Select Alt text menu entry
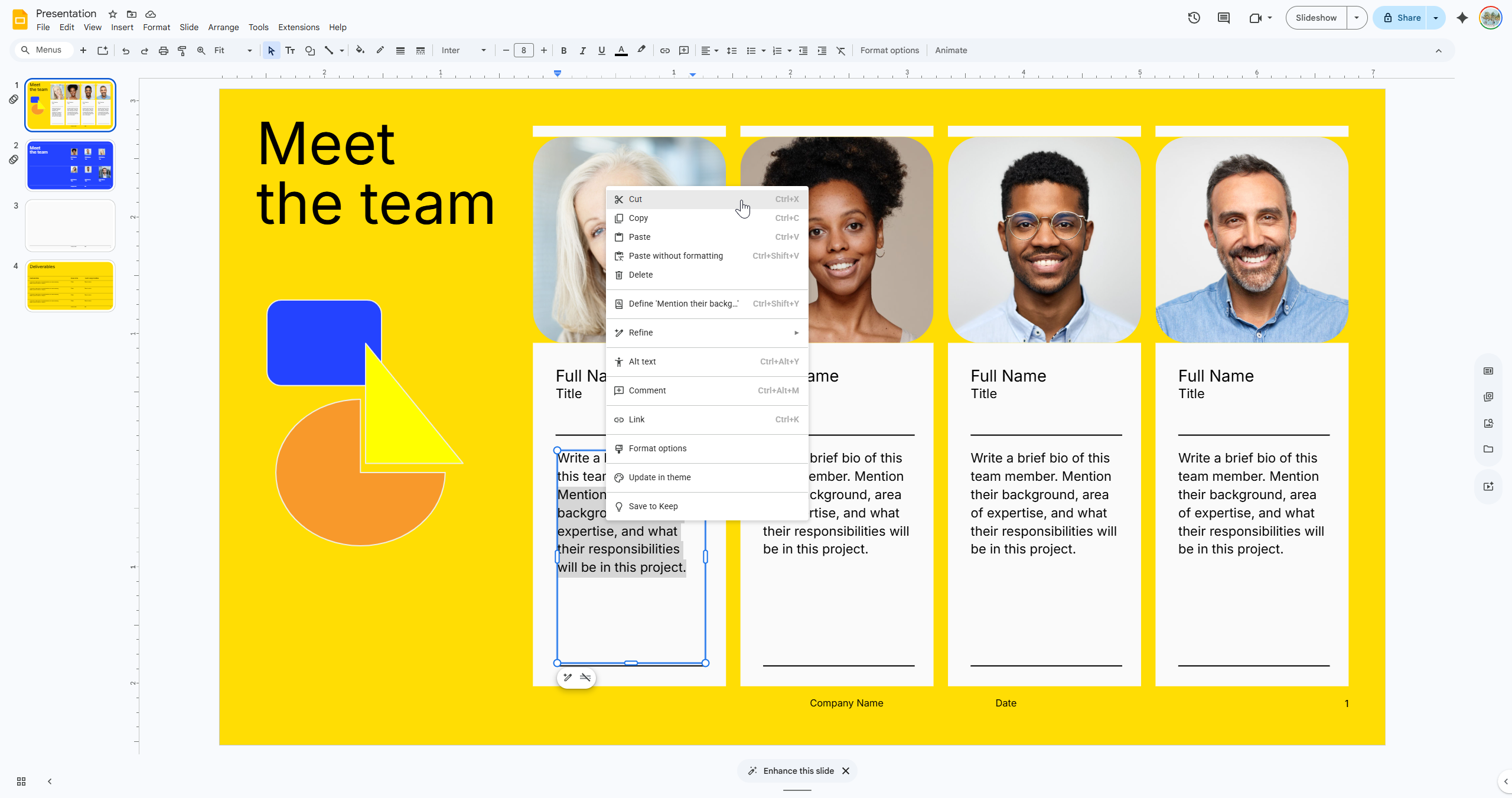Viewport: 1512px width, 798px height. (707, 361)
